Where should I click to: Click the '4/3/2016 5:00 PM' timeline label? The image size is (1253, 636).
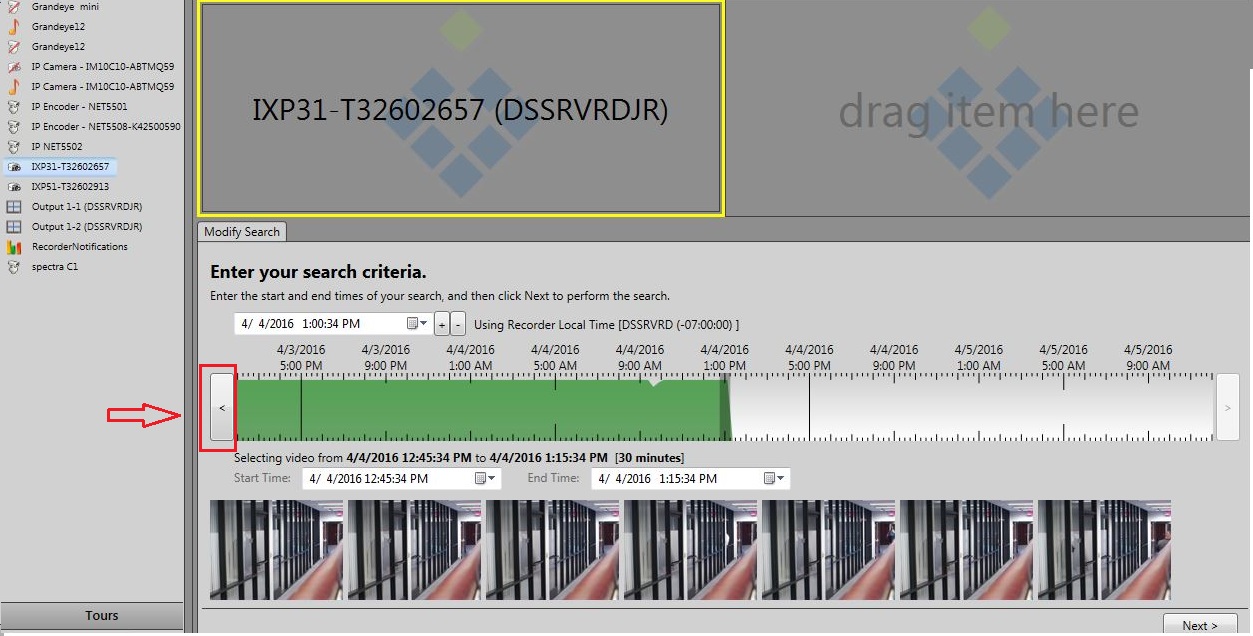coord(301,358)
